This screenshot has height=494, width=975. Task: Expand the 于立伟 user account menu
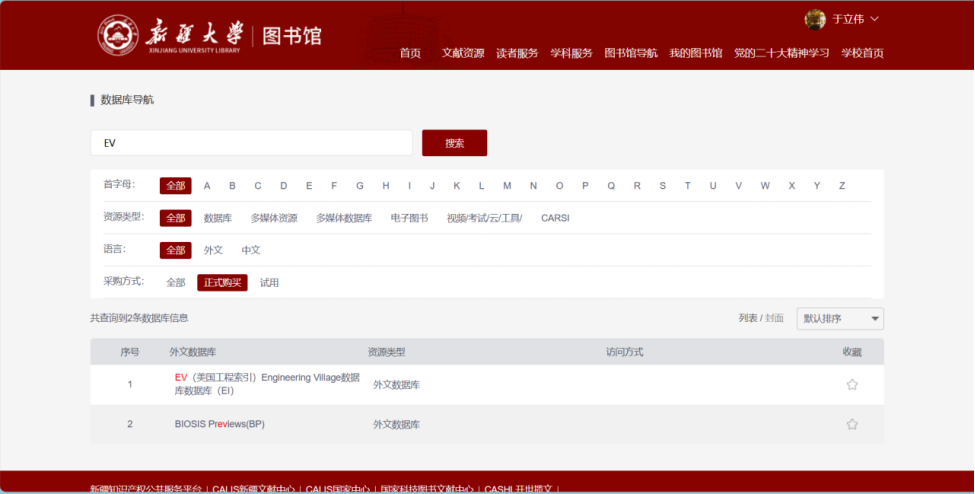[x=856, y=19]
